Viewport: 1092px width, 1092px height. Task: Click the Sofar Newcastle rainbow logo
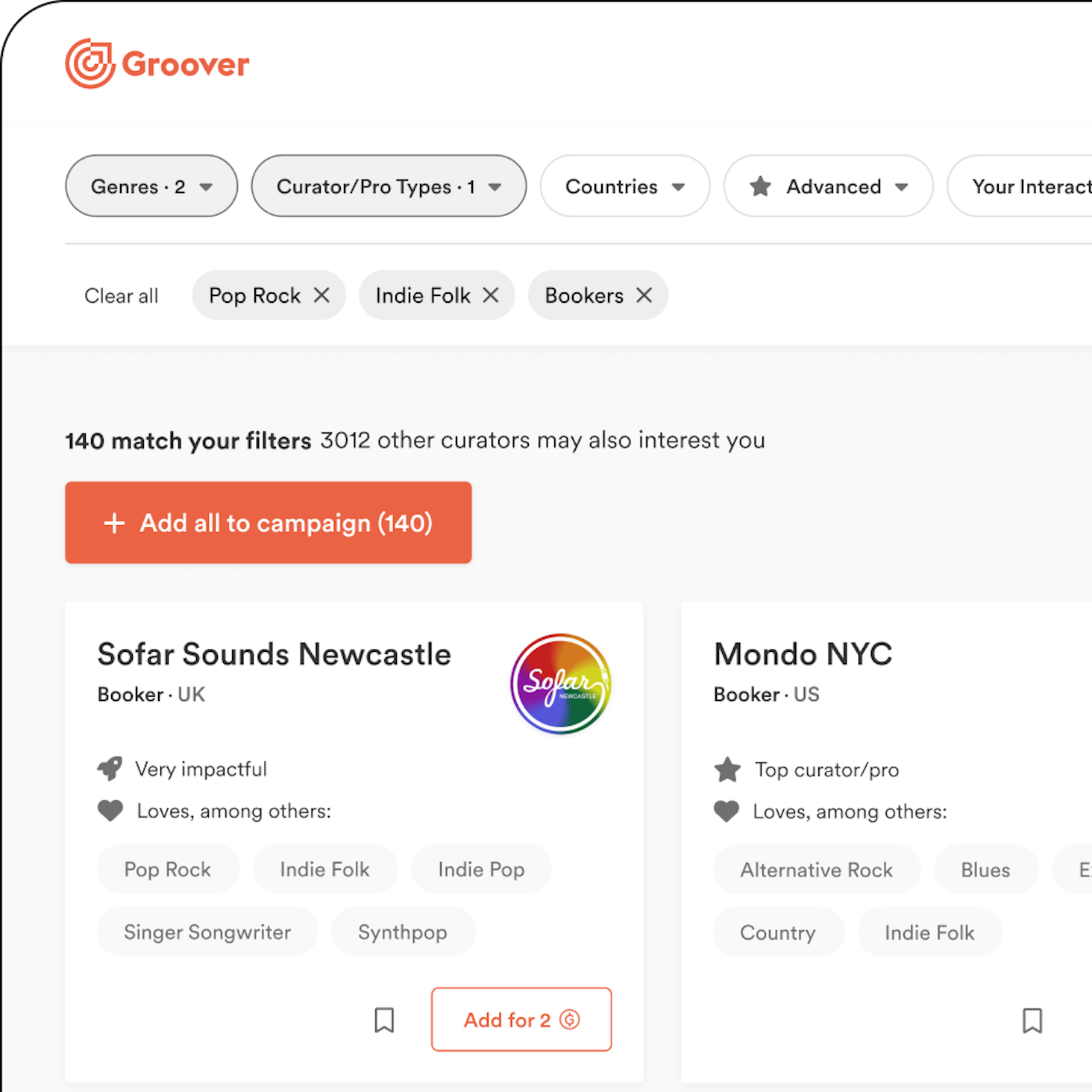[561, 684]
